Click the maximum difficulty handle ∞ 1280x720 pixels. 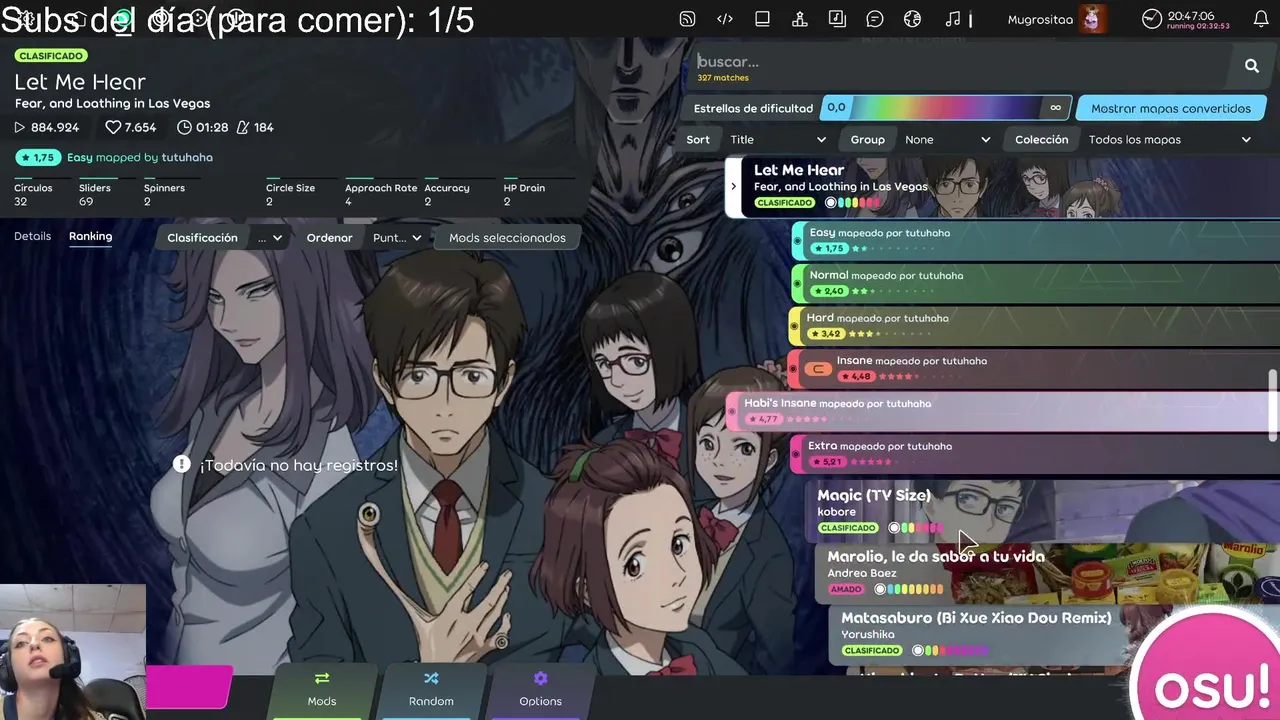point(1055,108)
